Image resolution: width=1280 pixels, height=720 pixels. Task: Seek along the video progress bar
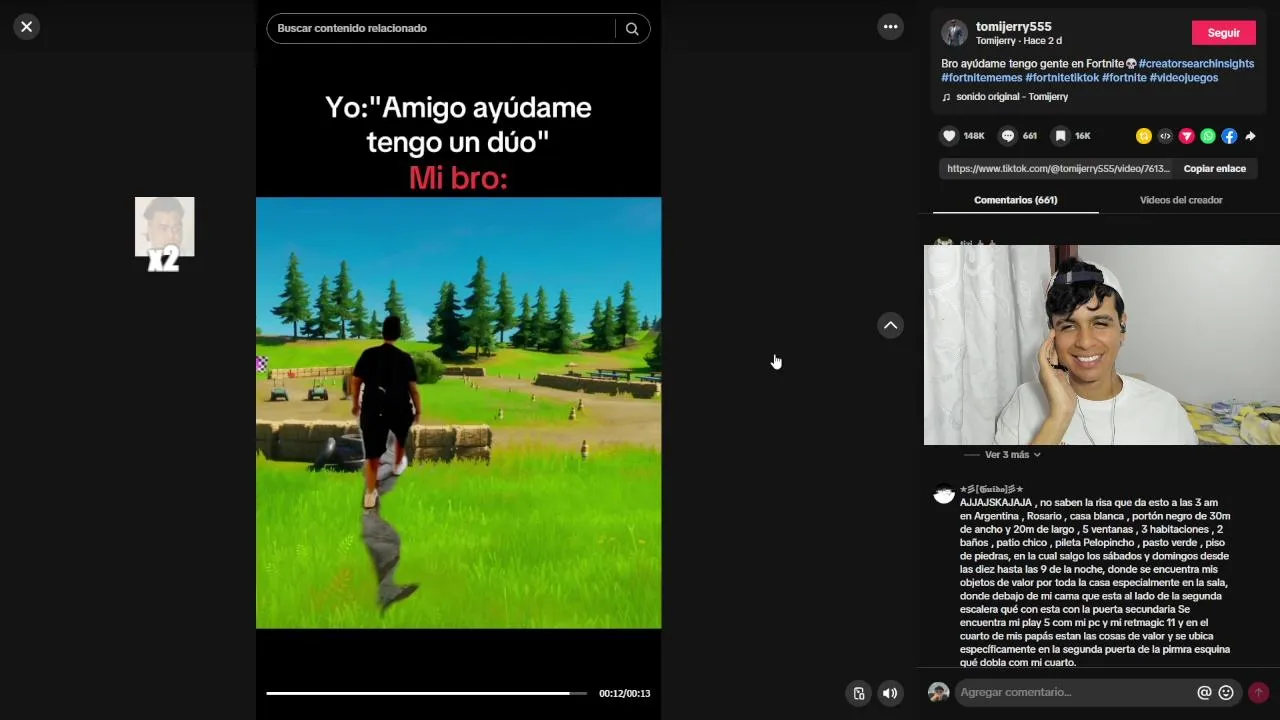427,693
